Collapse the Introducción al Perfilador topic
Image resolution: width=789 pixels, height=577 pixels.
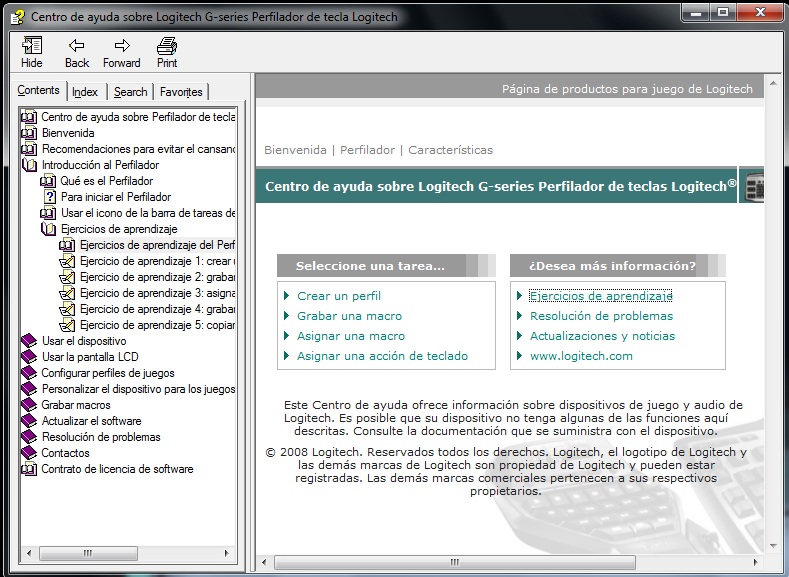(x=29, y=165)
